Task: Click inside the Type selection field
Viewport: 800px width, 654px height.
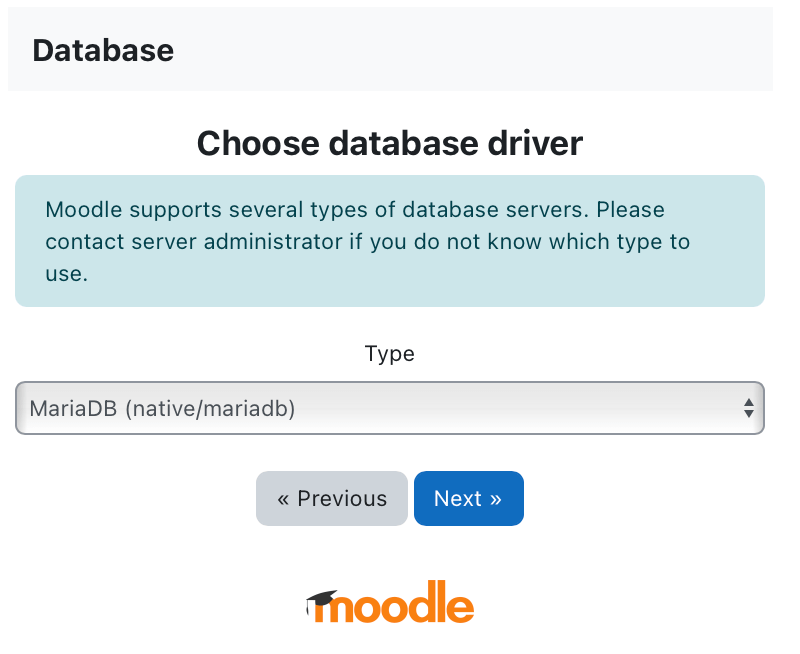Action: 300,408
